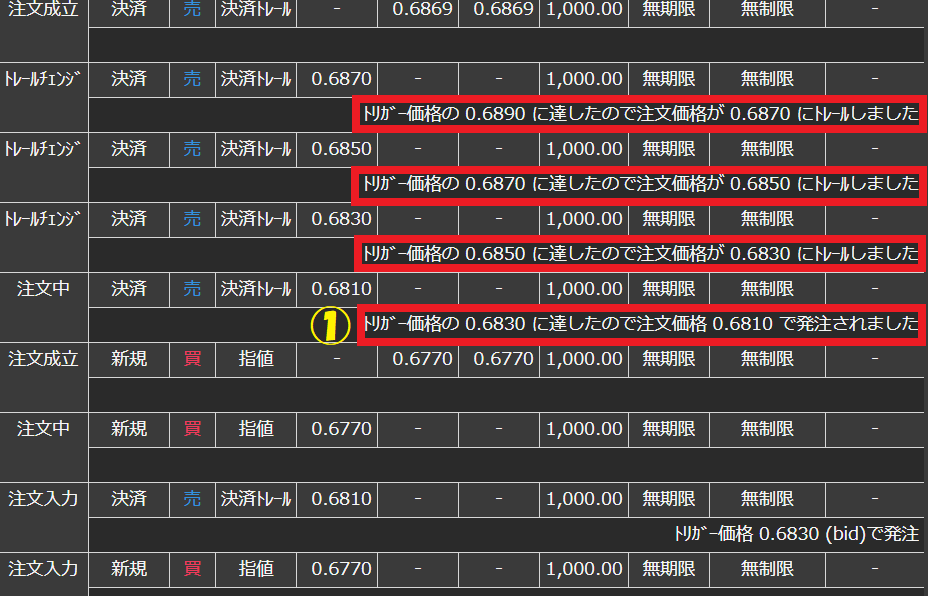This screenshot has height=596, width=928.
Task: Click 買 in the 注文中 指値 row
Action: [x=192, y=429]
